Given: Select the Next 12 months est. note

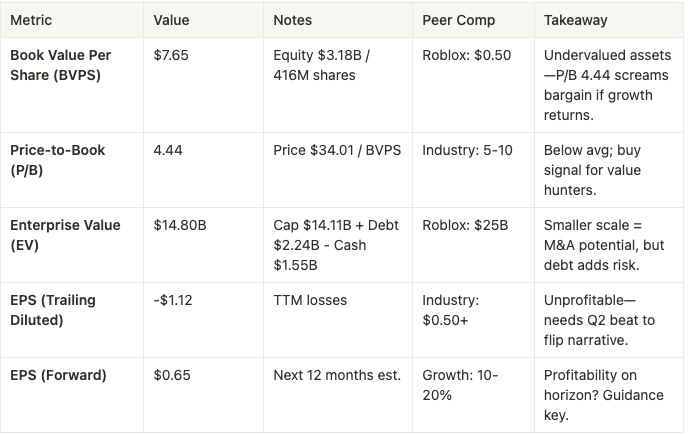Looking at the screenshot, I should [337, 376].
